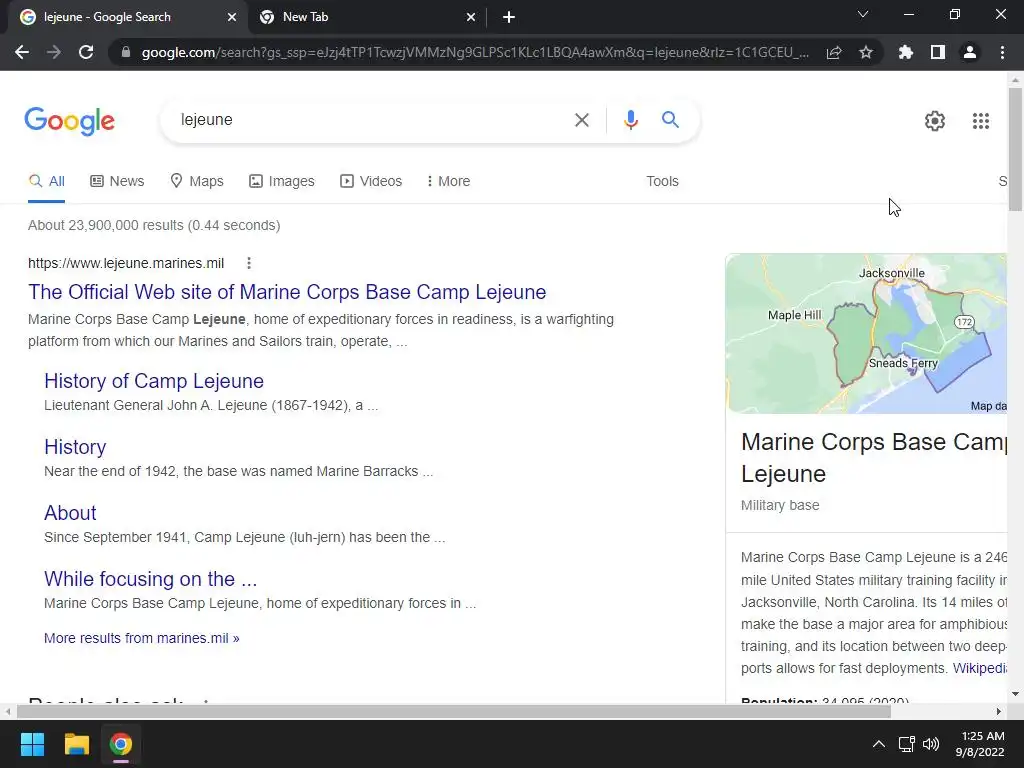Click the vertical scrollbar thumb
The width and height of the screenshot is (1024, 768).
click(1015, 150)
